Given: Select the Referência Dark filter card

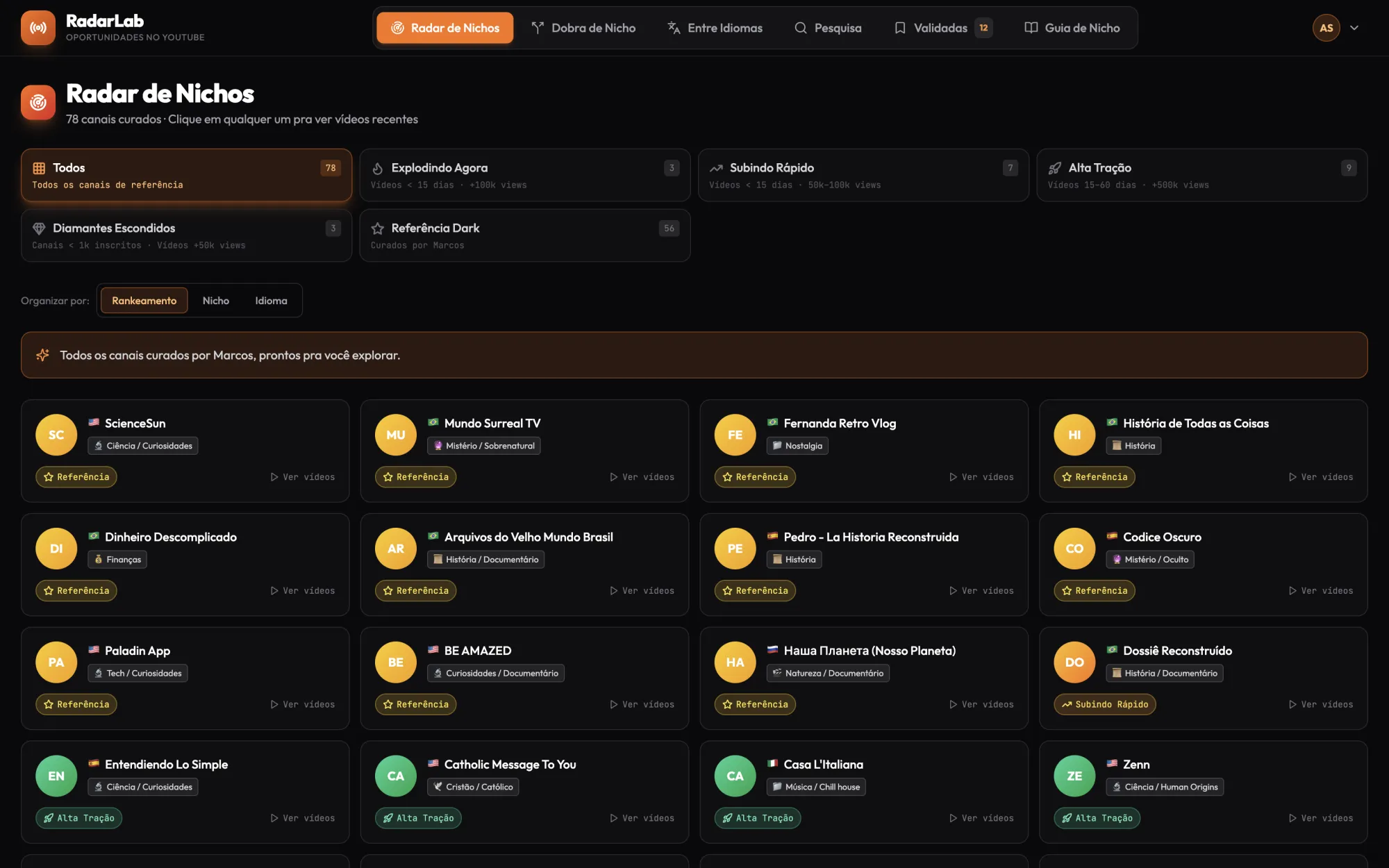Looking at the screenshot, I should click(x=525, y=235).
